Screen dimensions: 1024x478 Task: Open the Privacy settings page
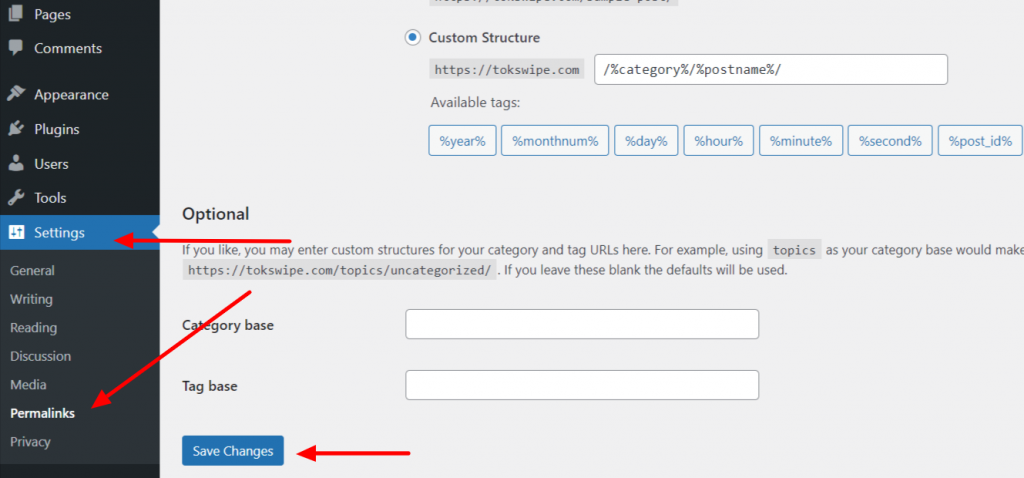[30, 442]
